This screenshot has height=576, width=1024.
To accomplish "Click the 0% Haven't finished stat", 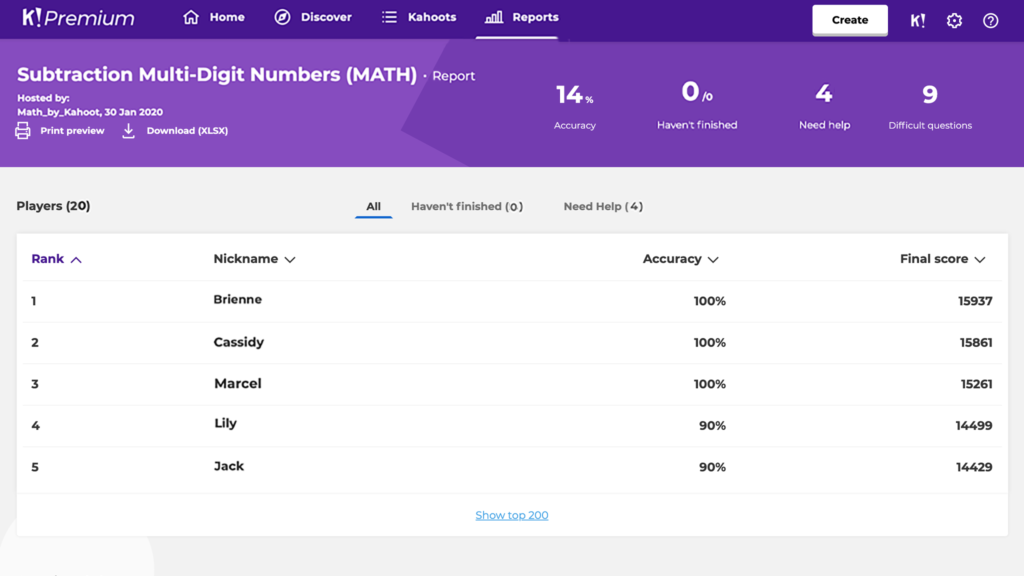I will coord(697,104).
